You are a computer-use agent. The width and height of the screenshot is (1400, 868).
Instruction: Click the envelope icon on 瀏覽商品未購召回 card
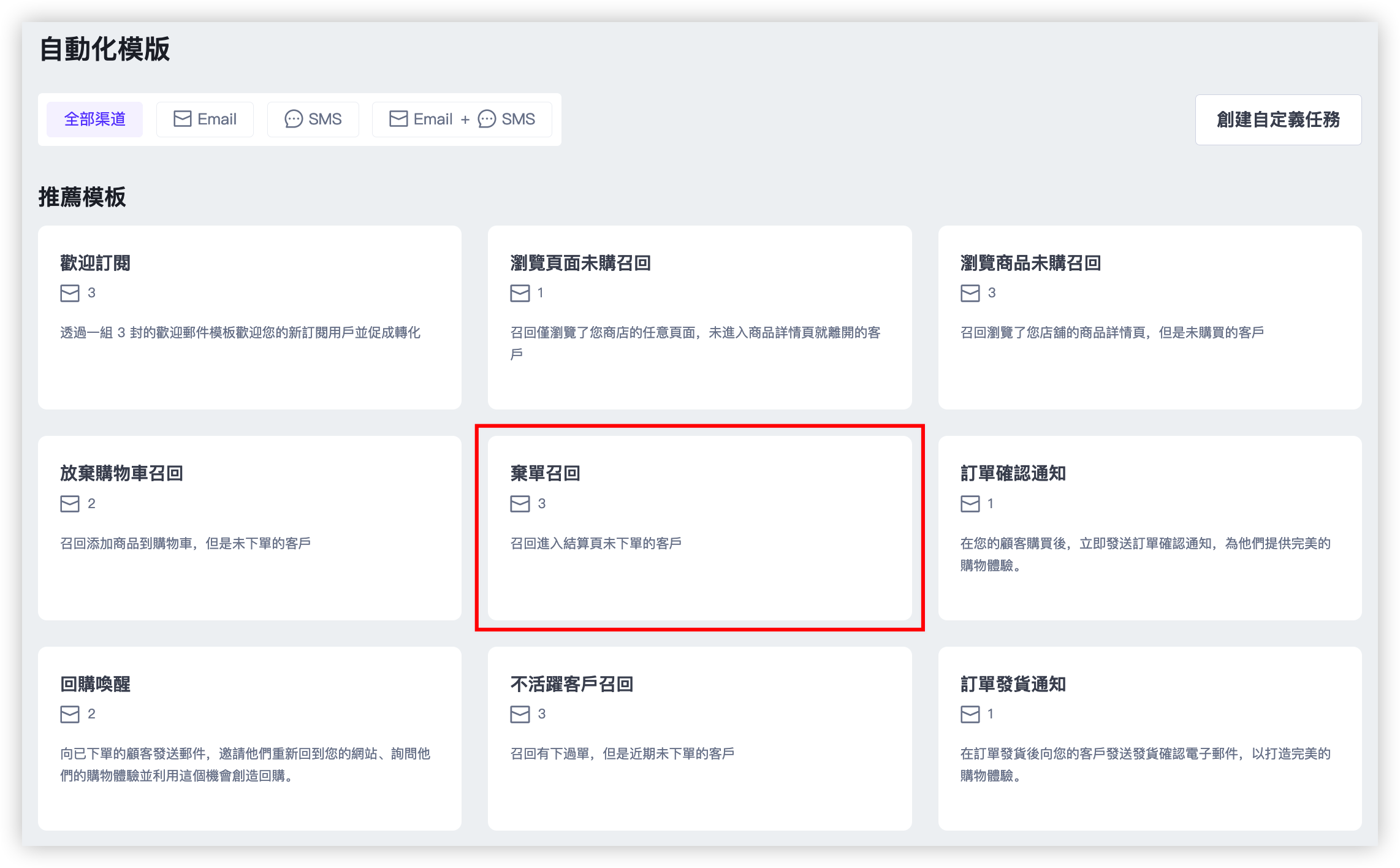[970, 293]
